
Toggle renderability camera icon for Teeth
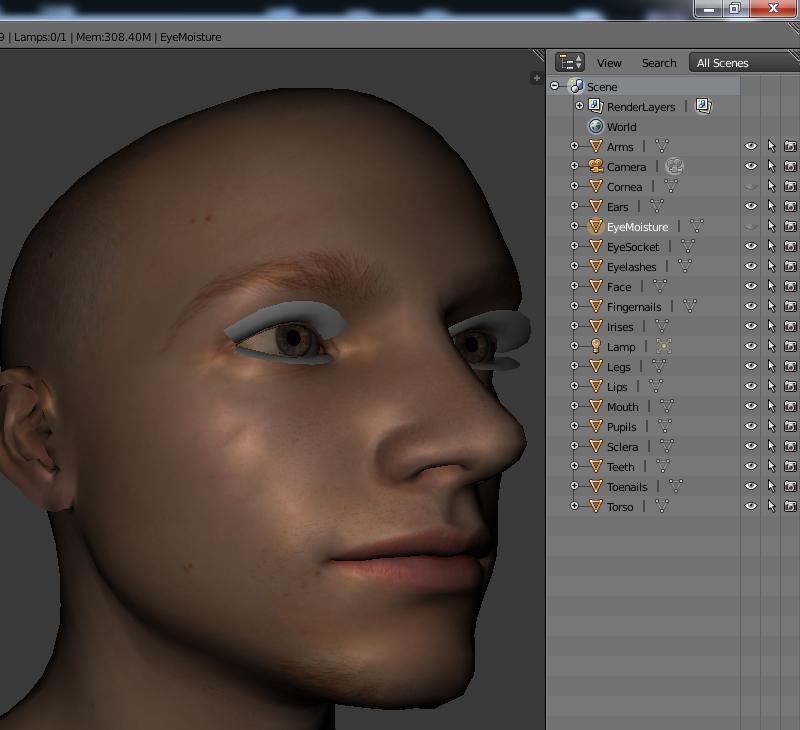coord(790,466)
